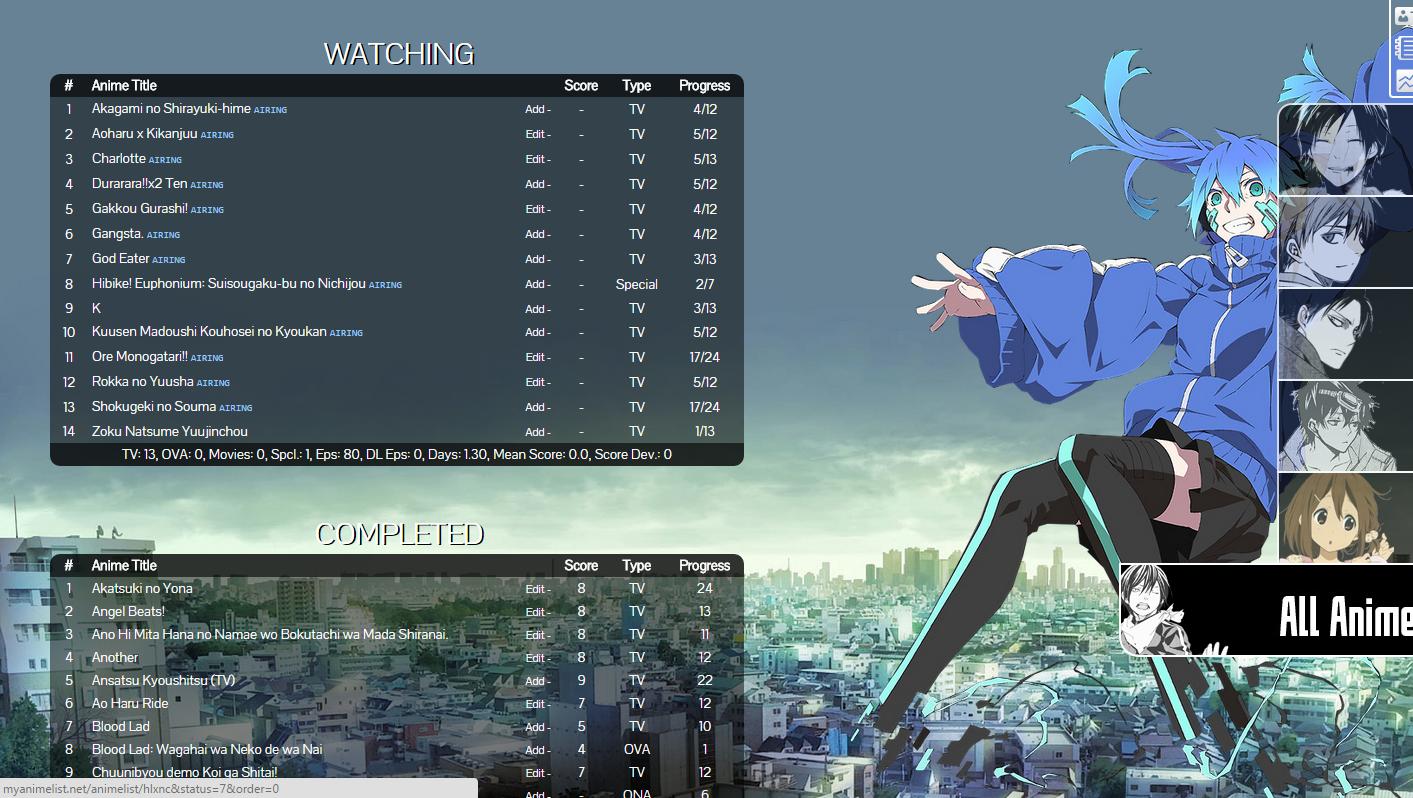The width and height of the screenshot is (1413, 798).
Task: Open Ansatsu Kyoushitsu (TV) entry
Action: coord(163,680)
